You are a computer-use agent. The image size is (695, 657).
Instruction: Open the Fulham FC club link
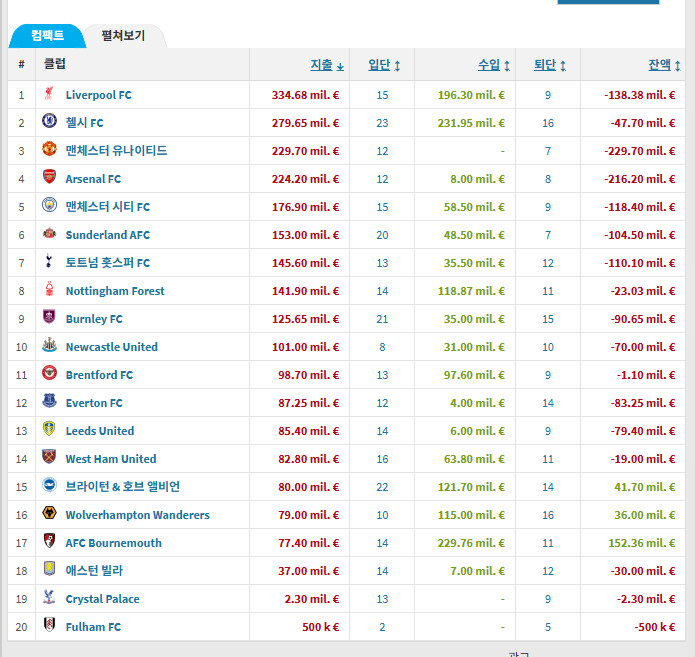93,627
